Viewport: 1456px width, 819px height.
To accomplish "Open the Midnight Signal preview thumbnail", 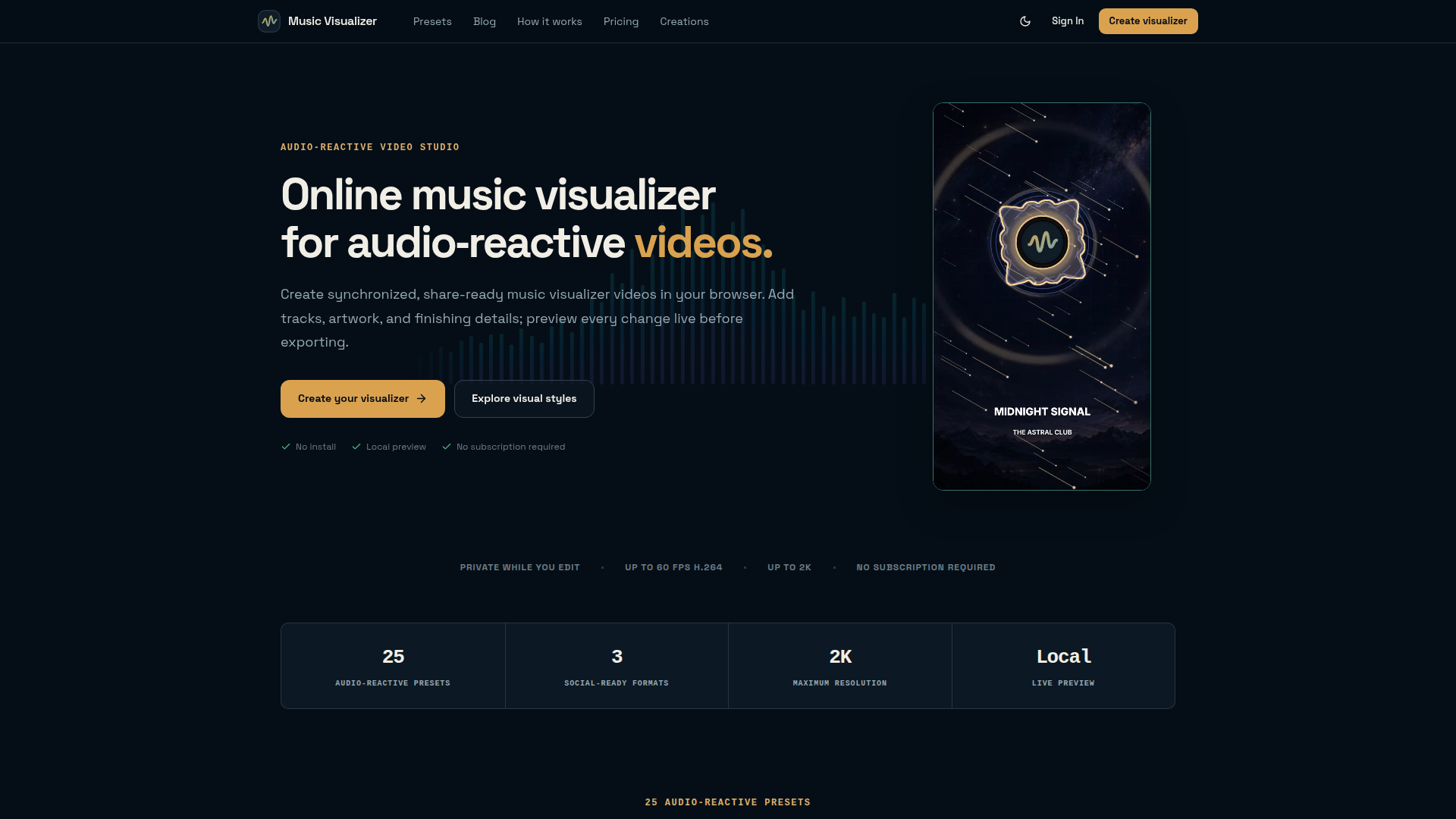I will click(1042, 297).
